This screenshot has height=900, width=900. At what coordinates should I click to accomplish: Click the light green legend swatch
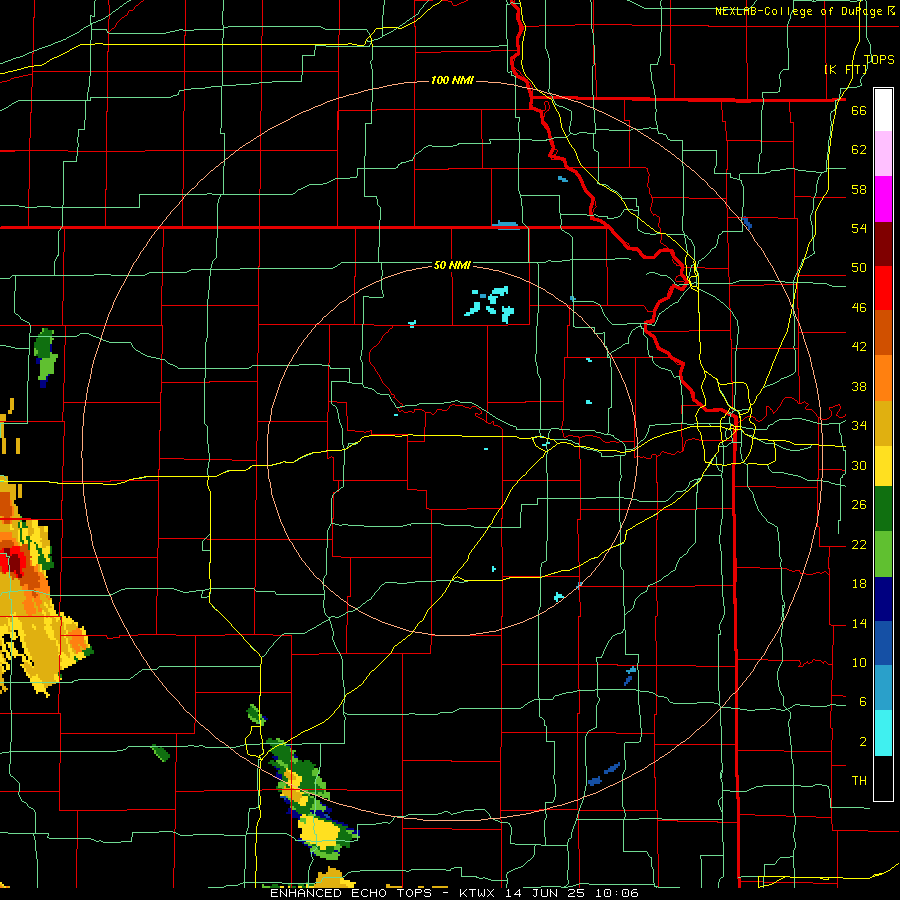point(883,554)
